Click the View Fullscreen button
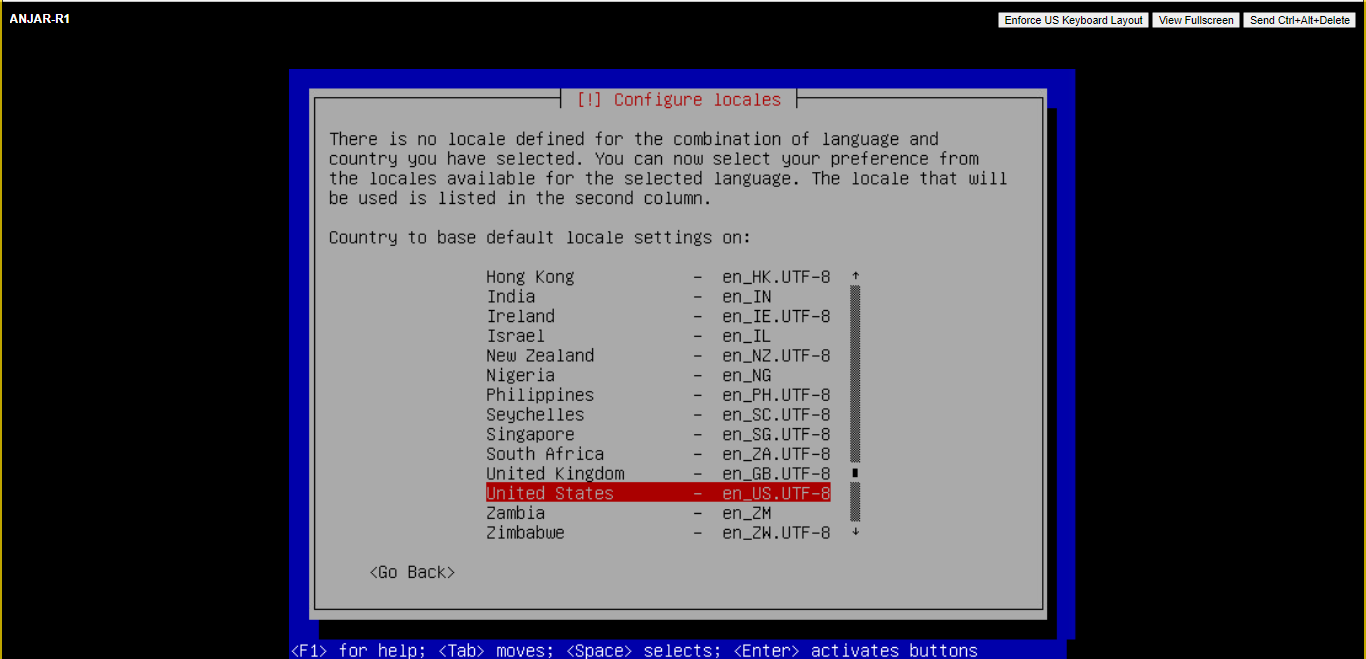The width and height of the screenshot is (1366, 659). [x=1196, y=20]
